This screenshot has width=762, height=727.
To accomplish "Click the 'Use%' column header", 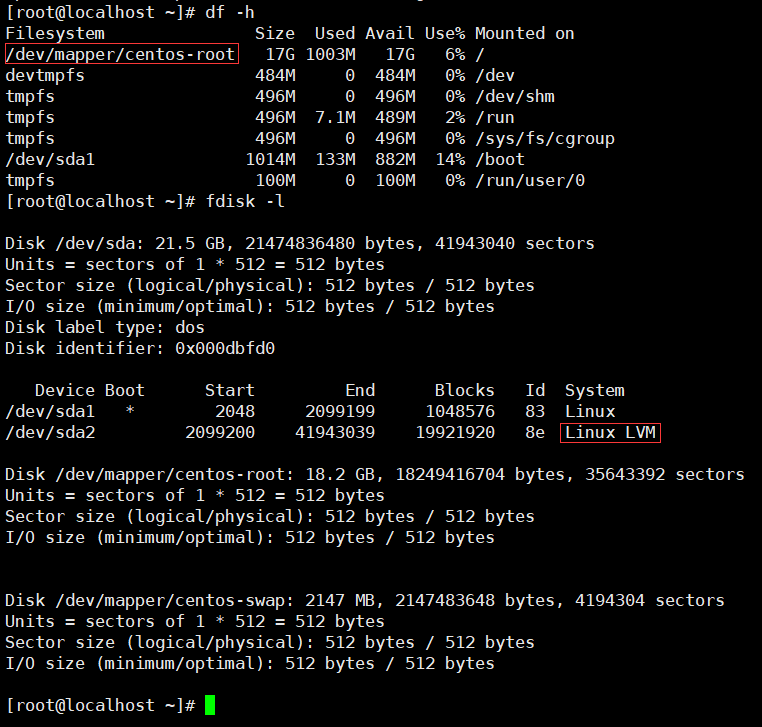I will pos(445,34).
